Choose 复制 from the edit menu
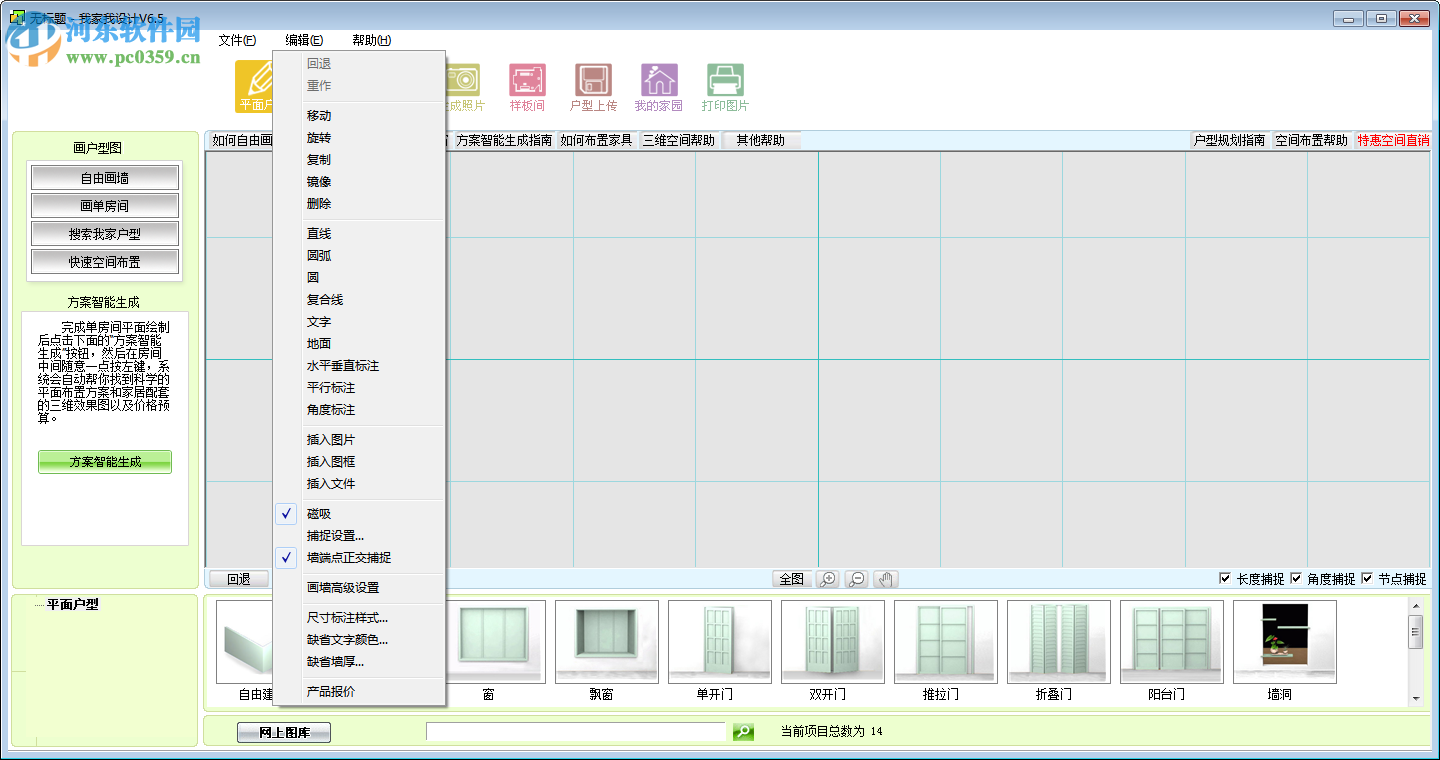This screenshot has height=760, width=1440. 360,160
